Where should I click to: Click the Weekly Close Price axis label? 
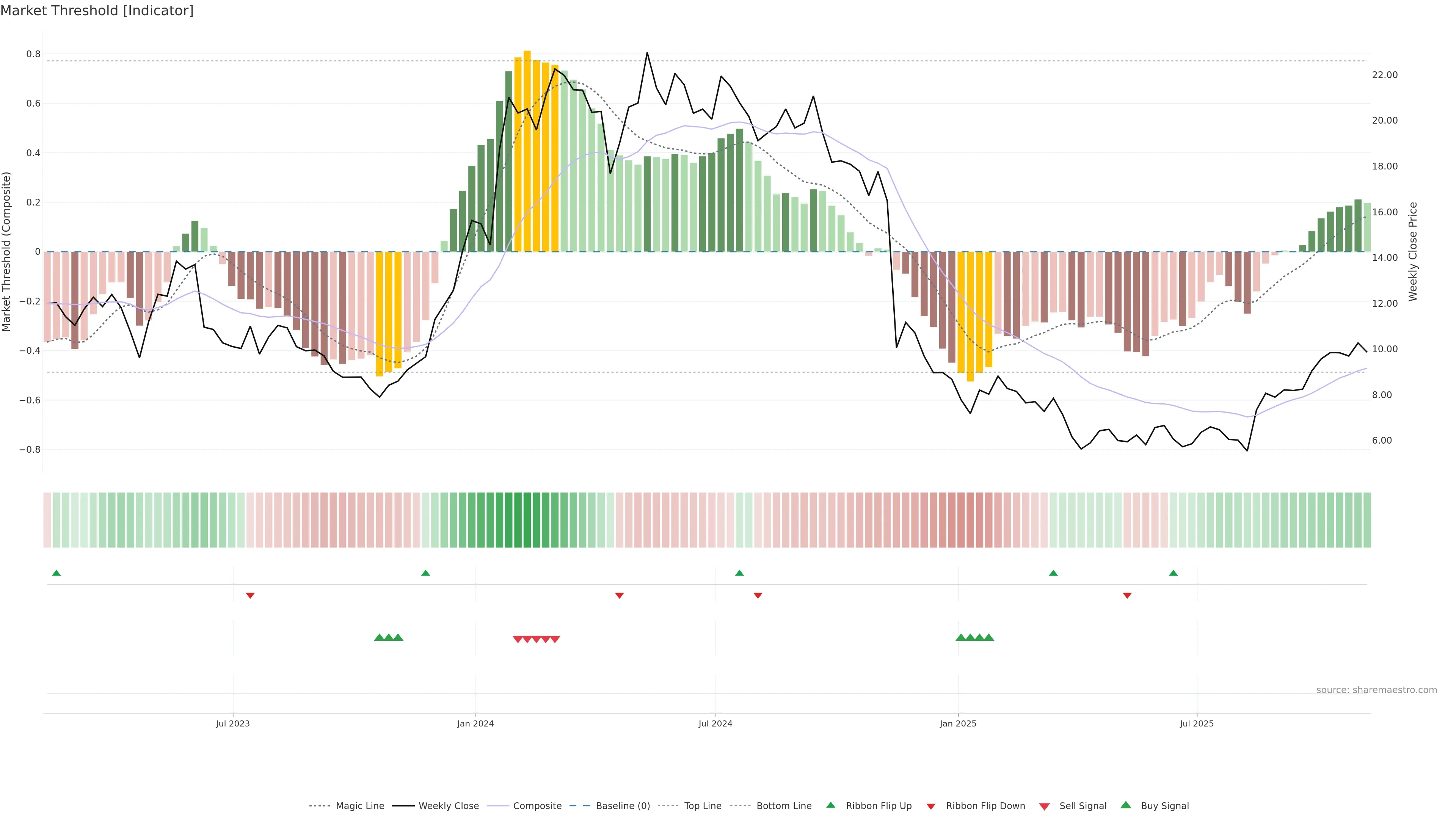tap(1412, 251)
